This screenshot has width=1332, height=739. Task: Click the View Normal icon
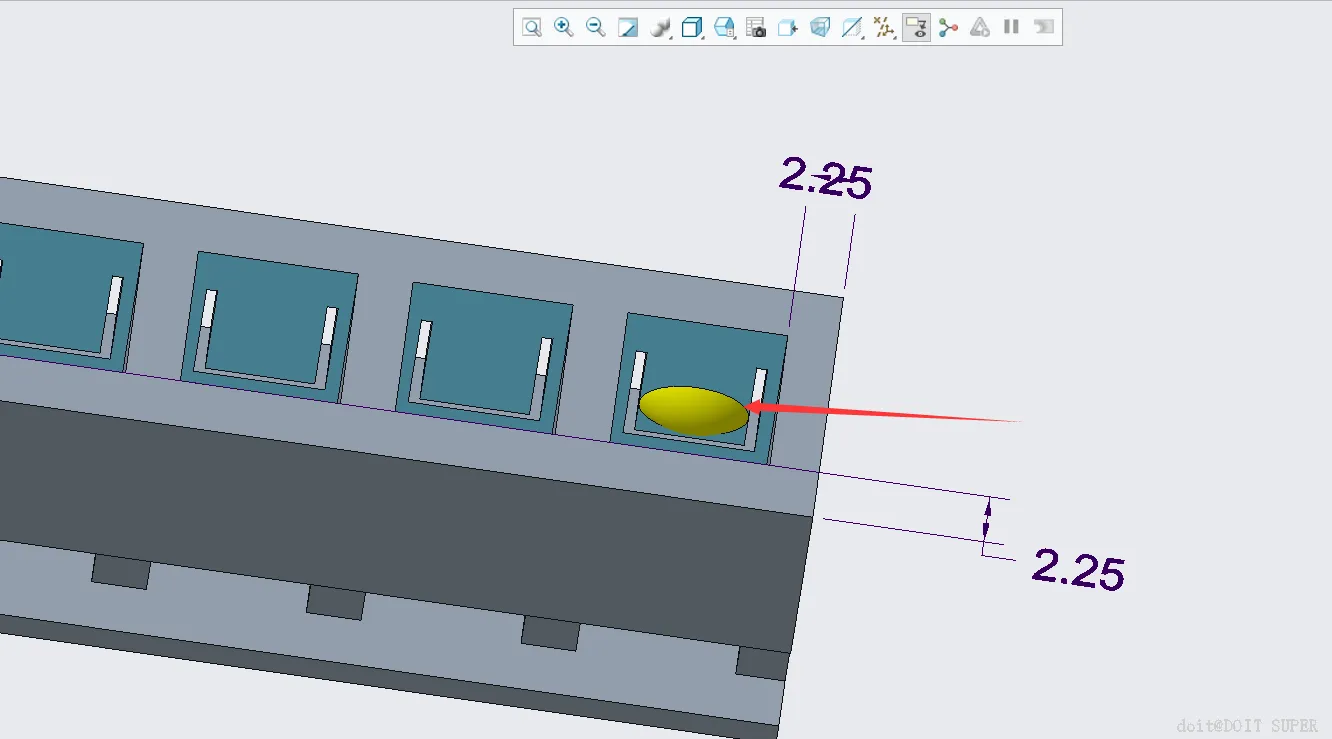click(788, 28)
